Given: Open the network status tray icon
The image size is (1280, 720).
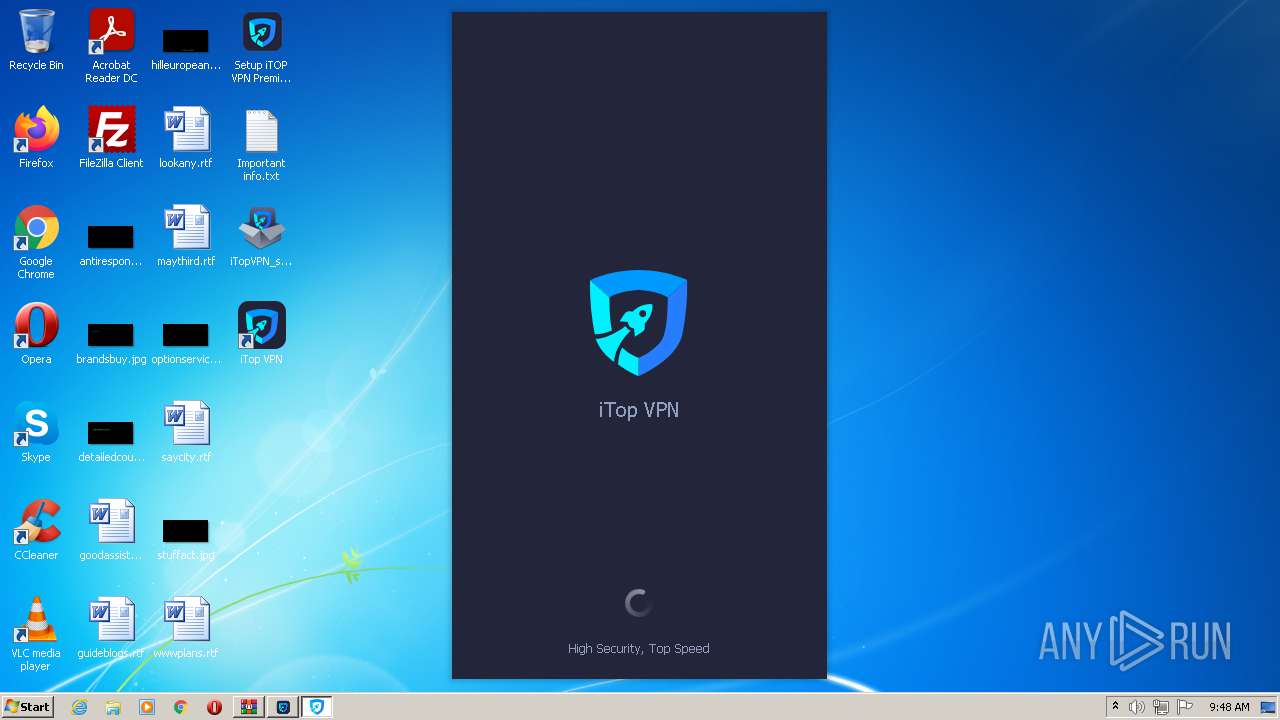Looking at the screenshot, I should point(1161,707).
